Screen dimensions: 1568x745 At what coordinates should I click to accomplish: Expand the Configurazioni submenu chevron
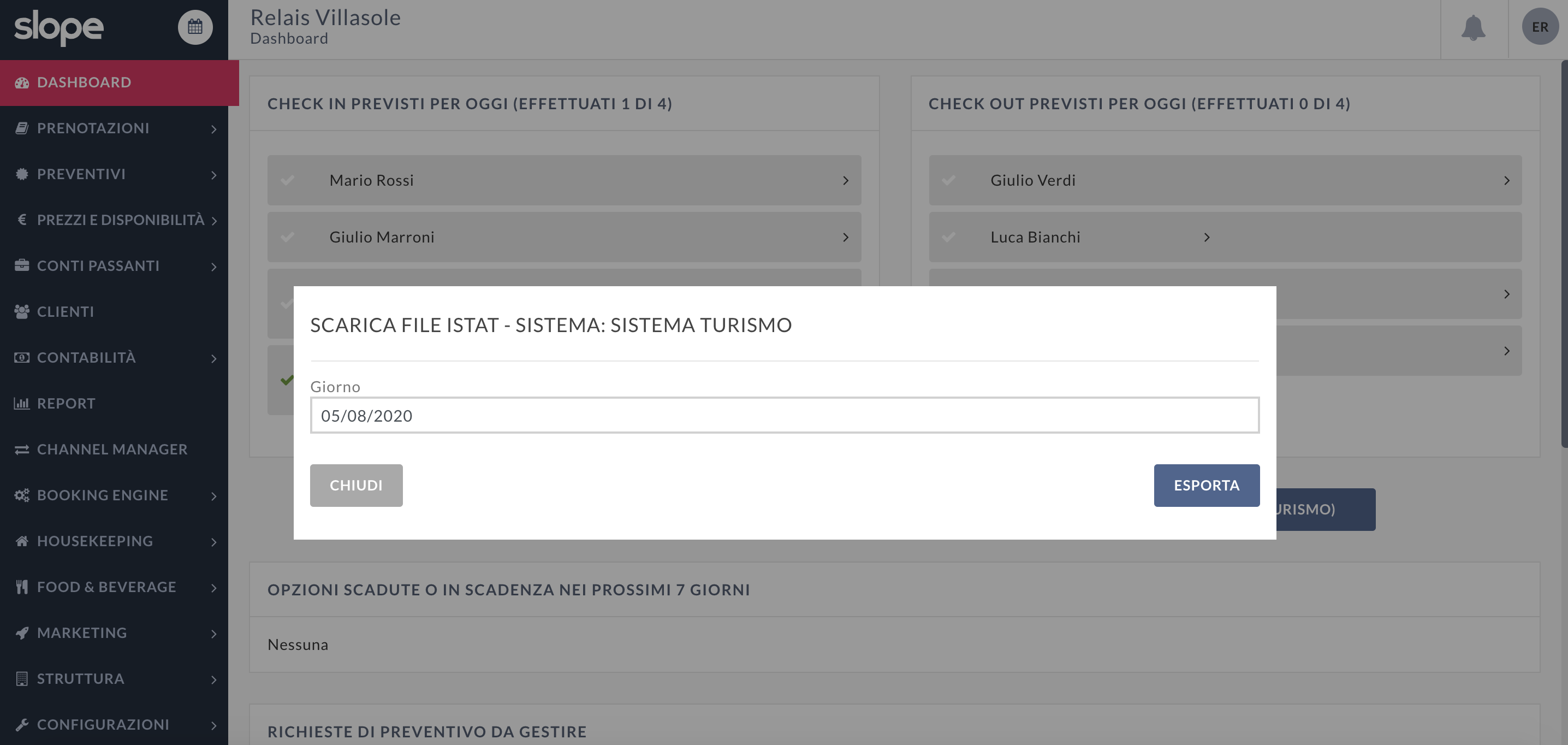coord(213,725)
